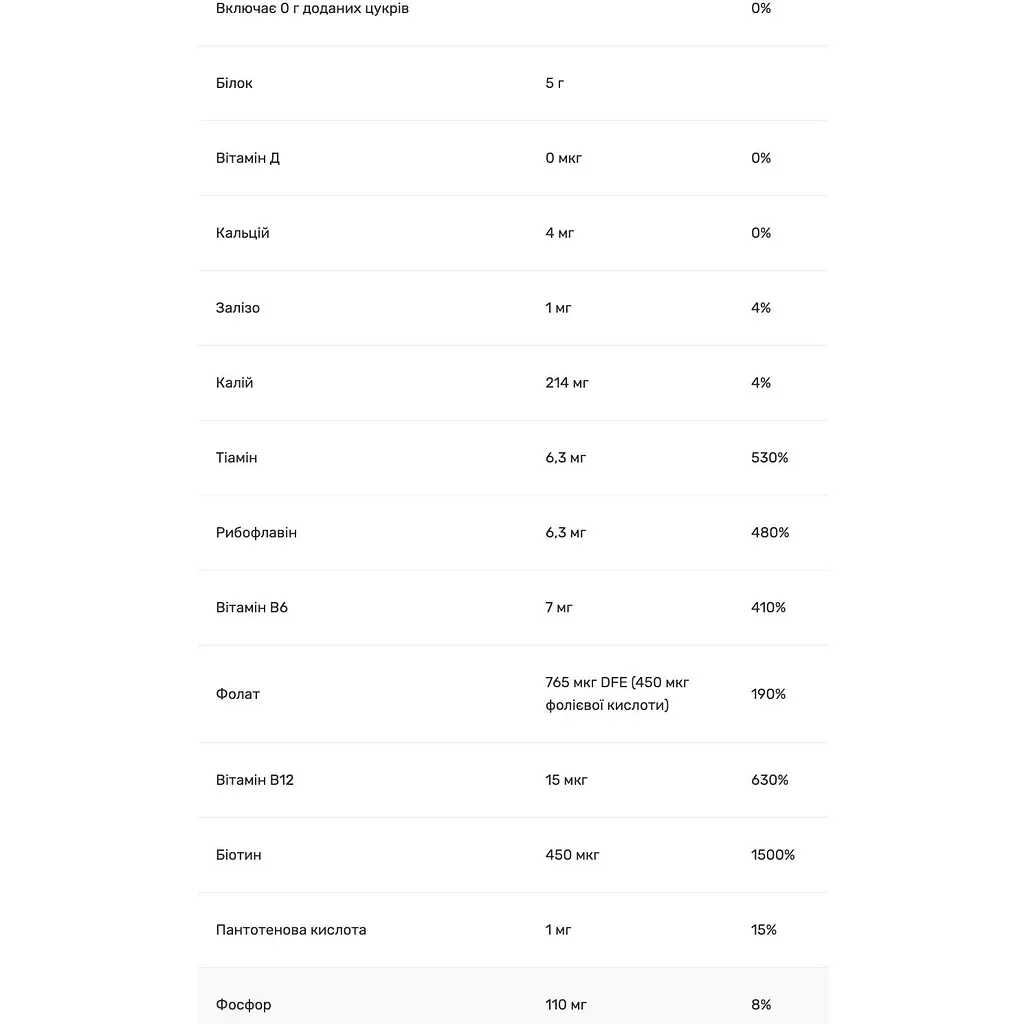
Task: Select the Залізо row label
Action: click(238, 308)
